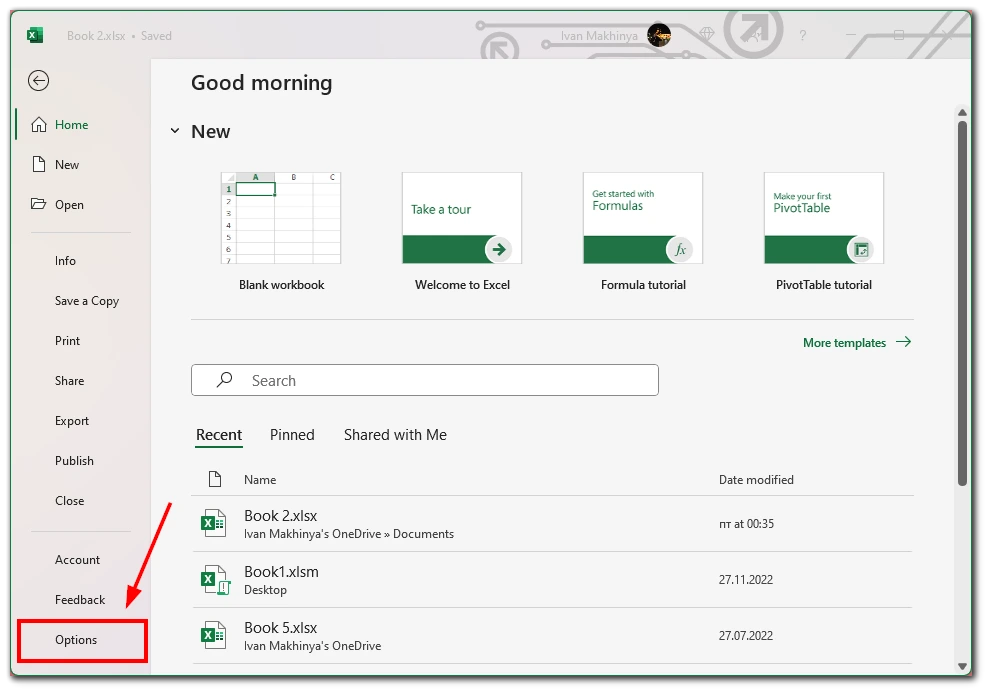Open the Home page in sidebar

[x=71, y=125]
